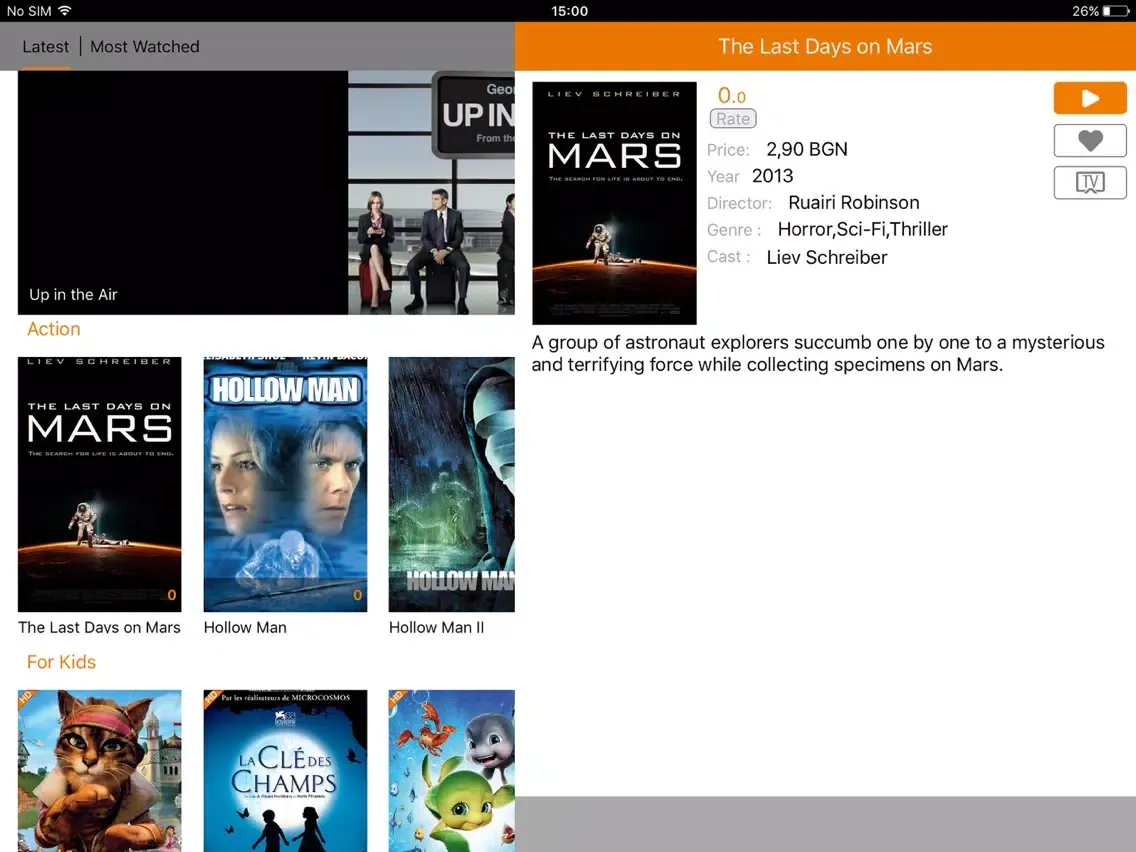Viewport: 1136px width, 852px height.
Task: Open the Hollow Man II poster
Action: (x=451, y=484)
